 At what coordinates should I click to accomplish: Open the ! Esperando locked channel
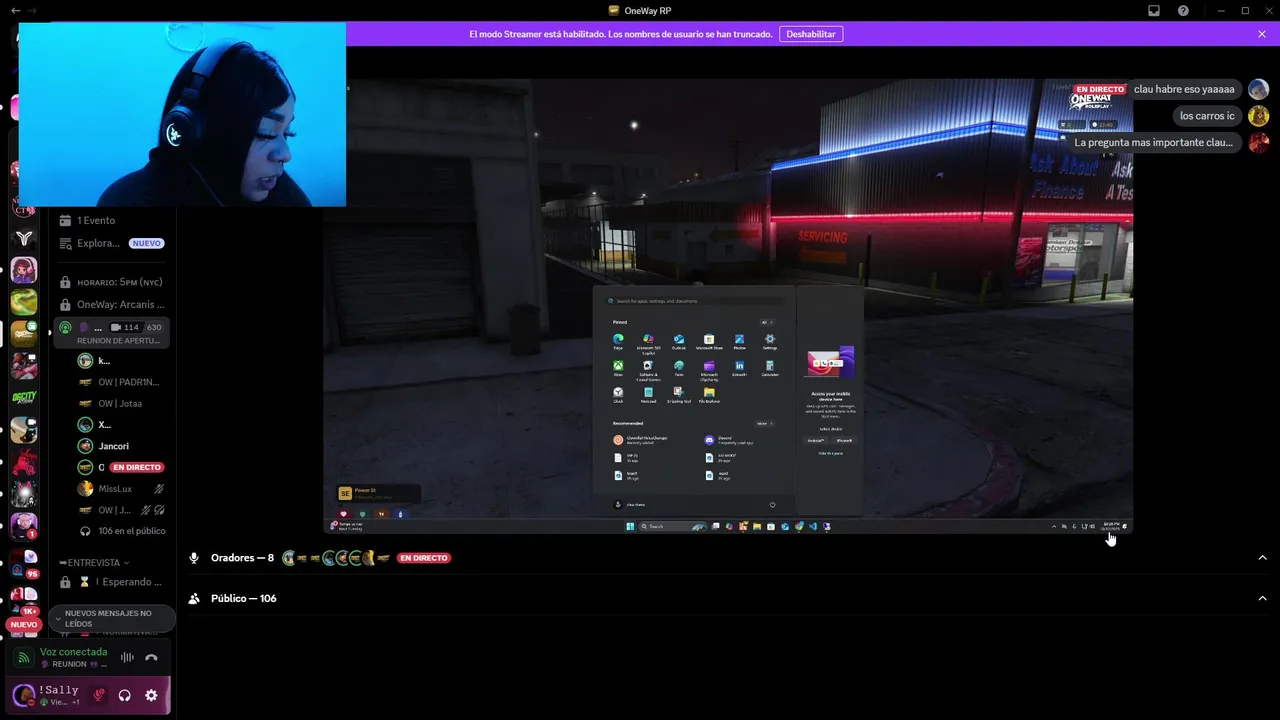point(112,582)
